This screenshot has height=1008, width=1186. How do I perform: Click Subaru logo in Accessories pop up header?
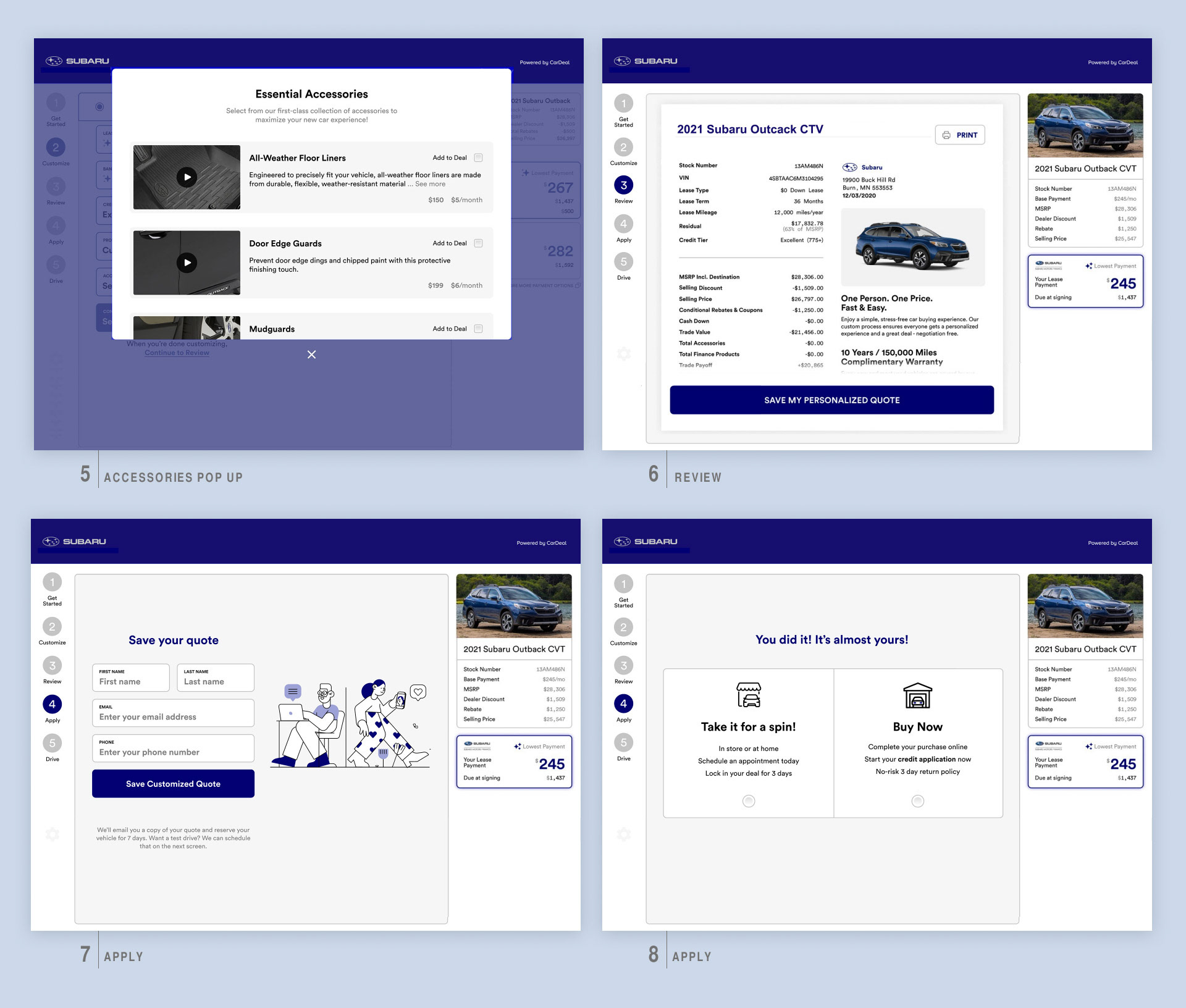point(77,61)
